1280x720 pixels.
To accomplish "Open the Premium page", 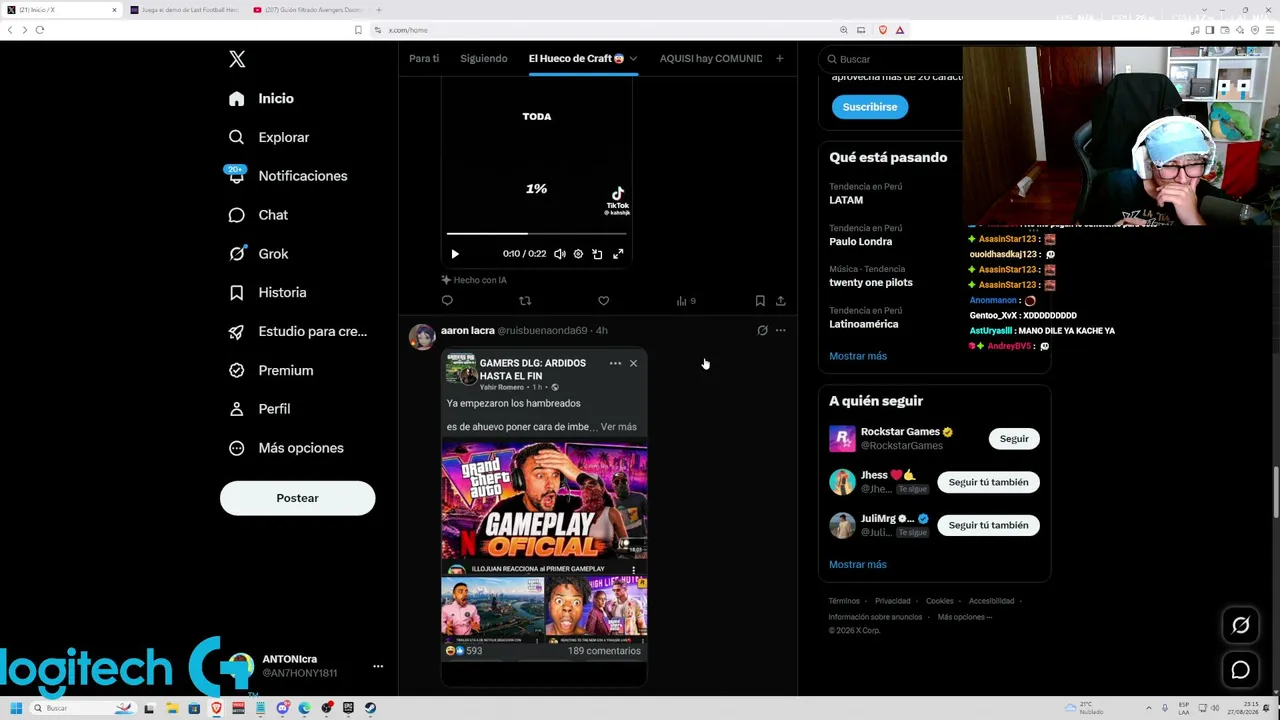I will (x=270, y=370).
